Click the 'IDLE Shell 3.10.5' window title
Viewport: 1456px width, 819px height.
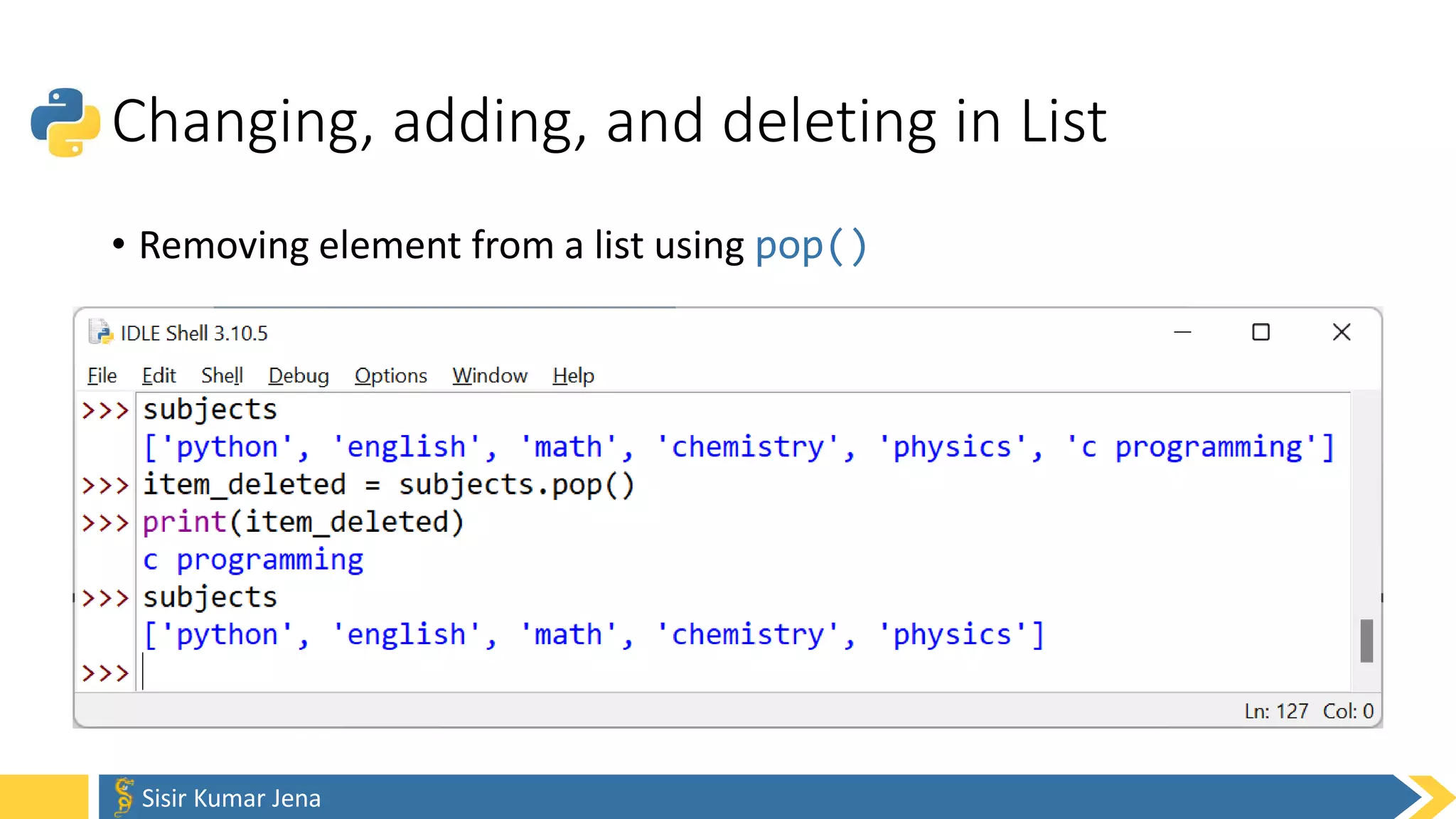[x=194, y=333]
